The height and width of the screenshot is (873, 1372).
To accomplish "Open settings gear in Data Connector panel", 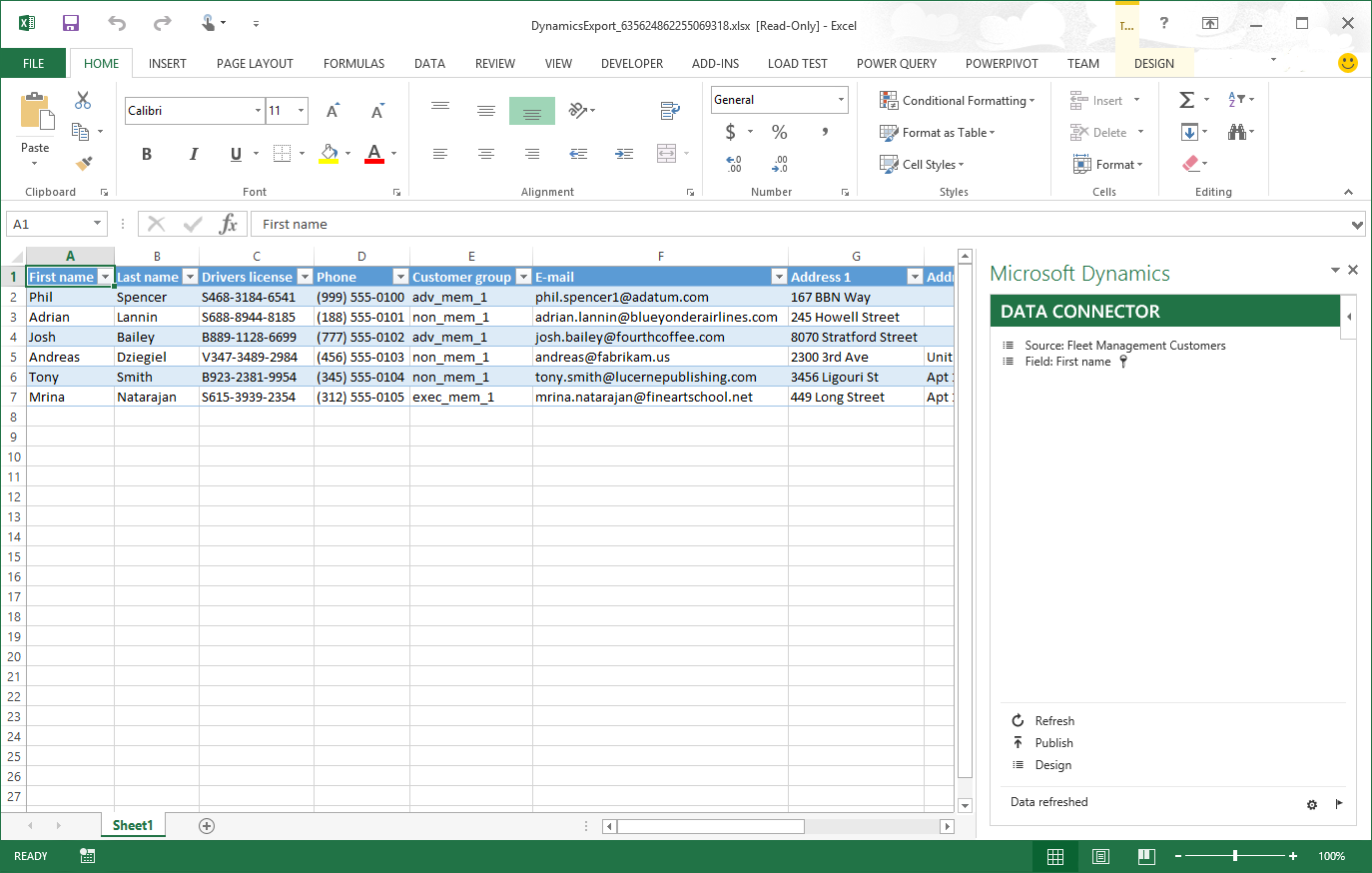I will coord(1312,804).
